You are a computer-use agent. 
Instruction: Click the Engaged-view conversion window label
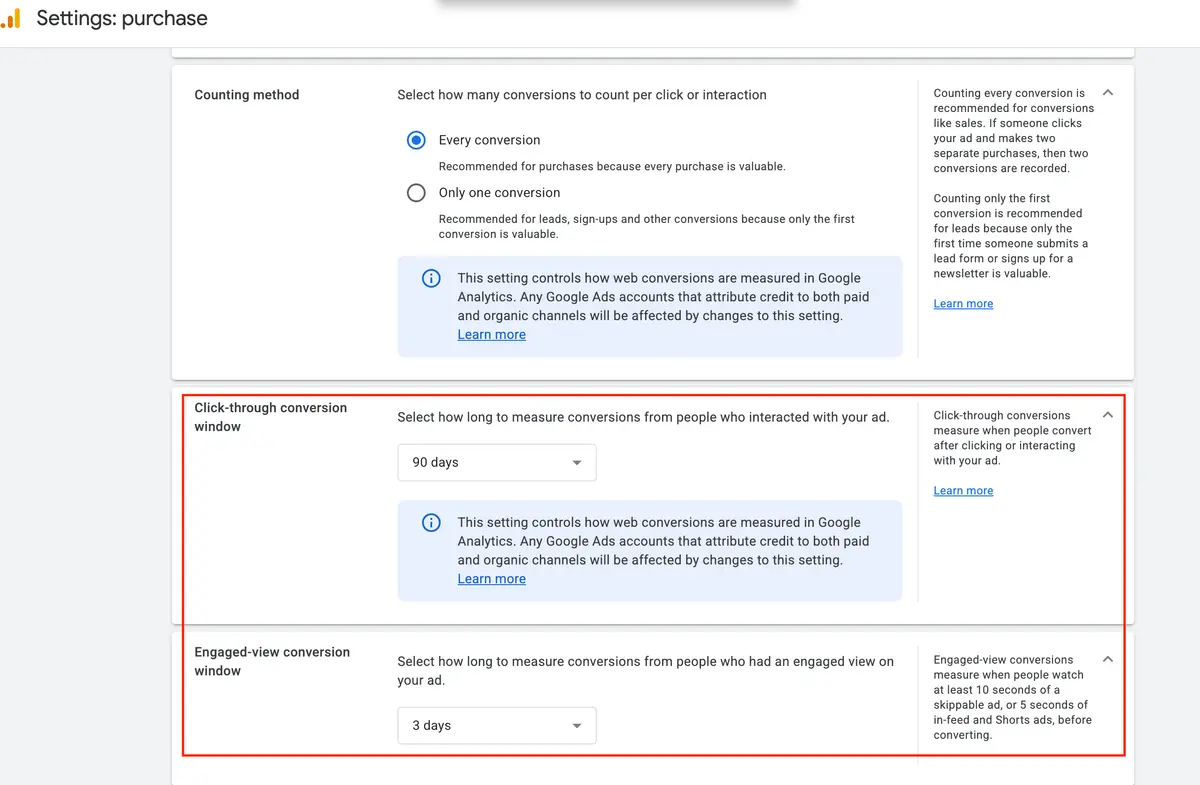[x=272, y=661]
